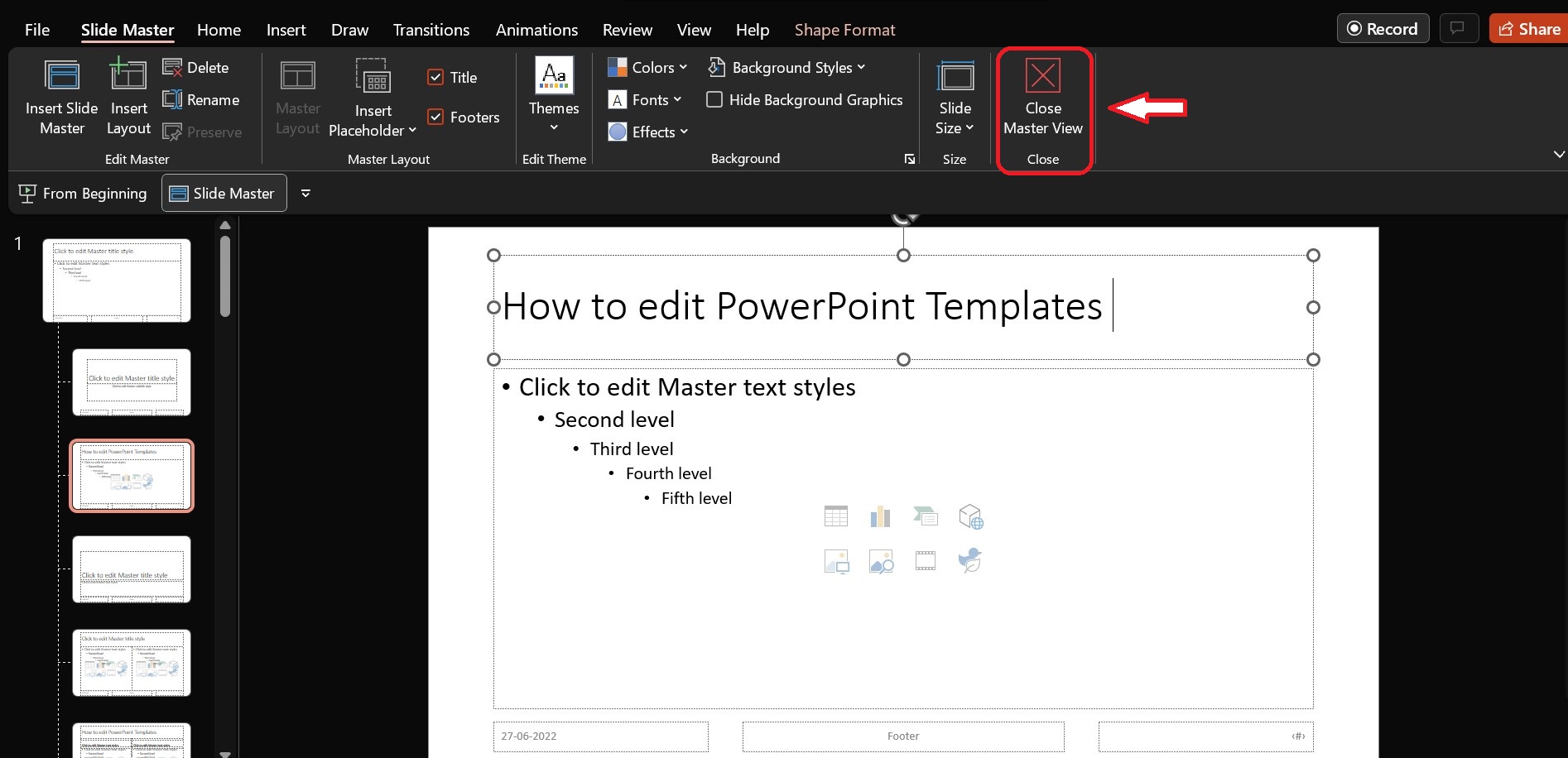Click the title box rotation handle
1568x758 pixels.
pos(904,218)
